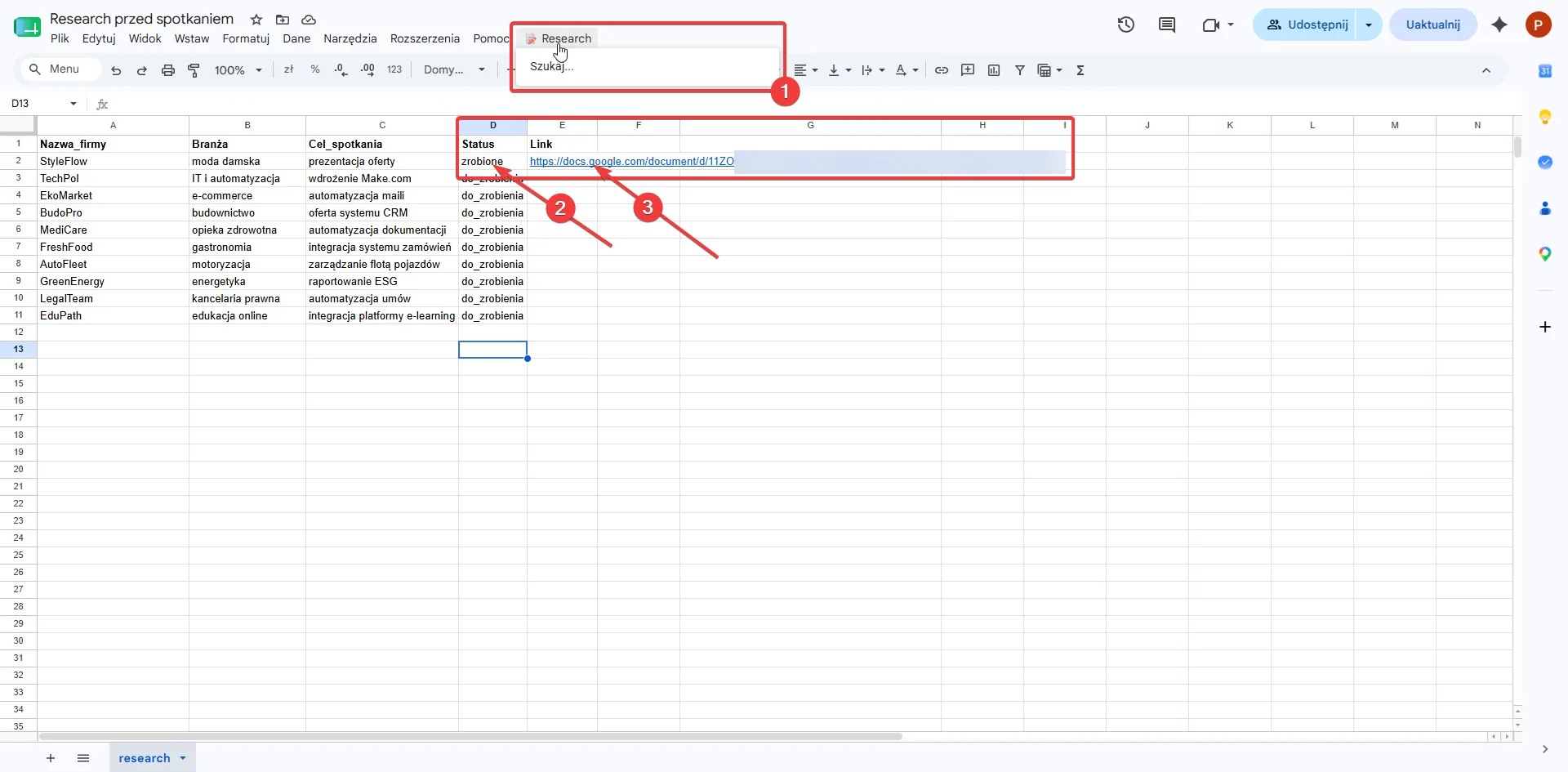
Task: Click the Udostępnij share button
Action: [1307, 25]
